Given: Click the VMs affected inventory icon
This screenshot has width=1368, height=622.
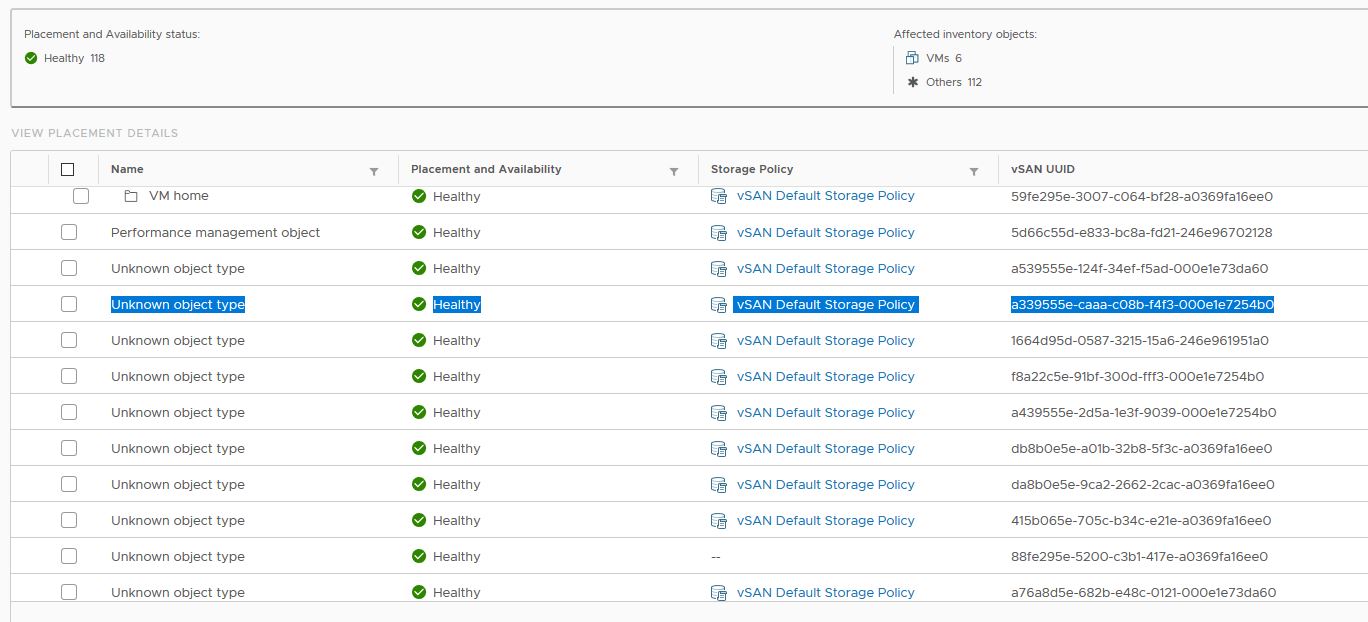Looking at the screenshot, I should pyautogui.click(x=912, y=58).
